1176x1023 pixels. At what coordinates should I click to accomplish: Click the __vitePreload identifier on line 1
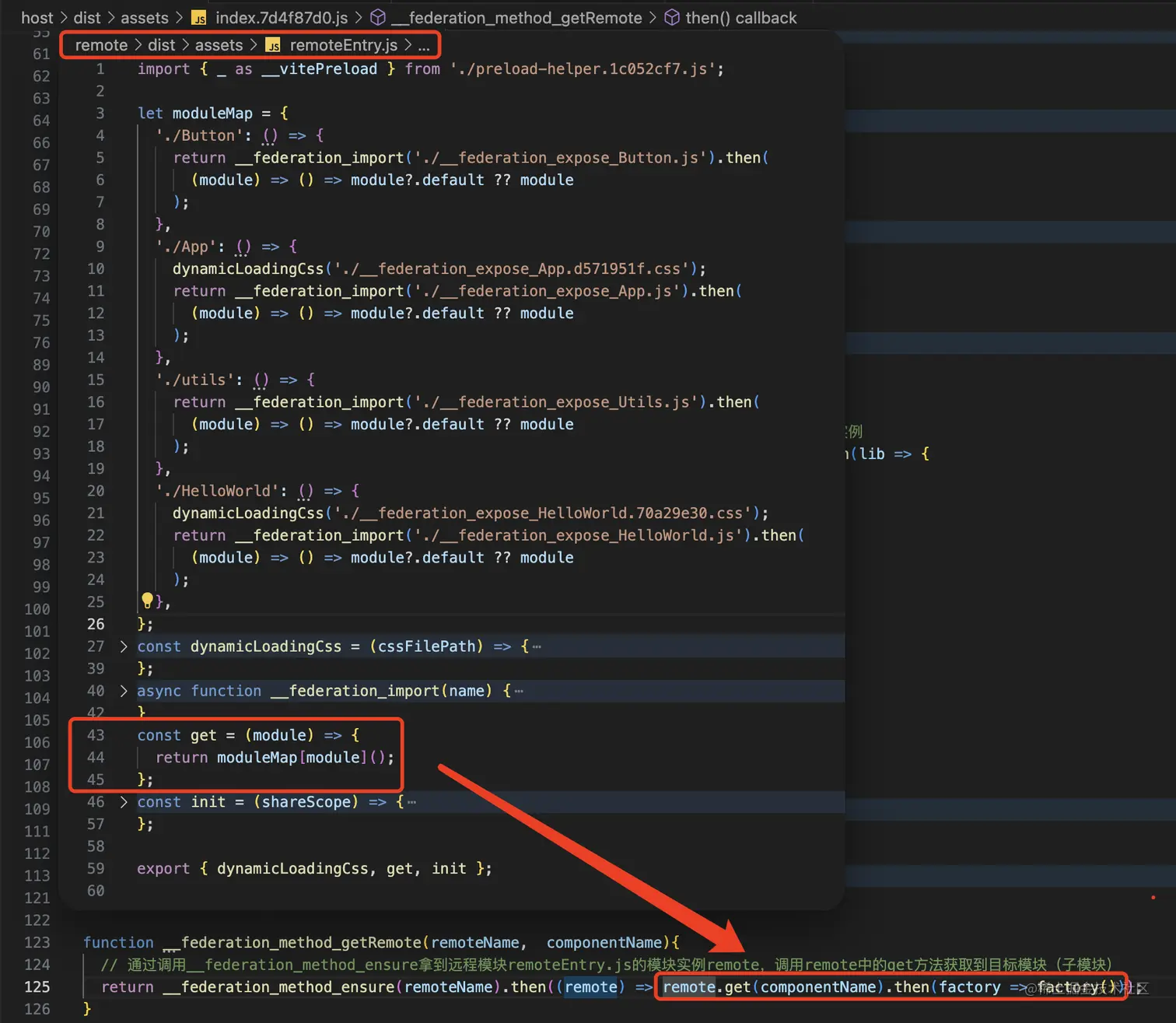click(319, 68)
